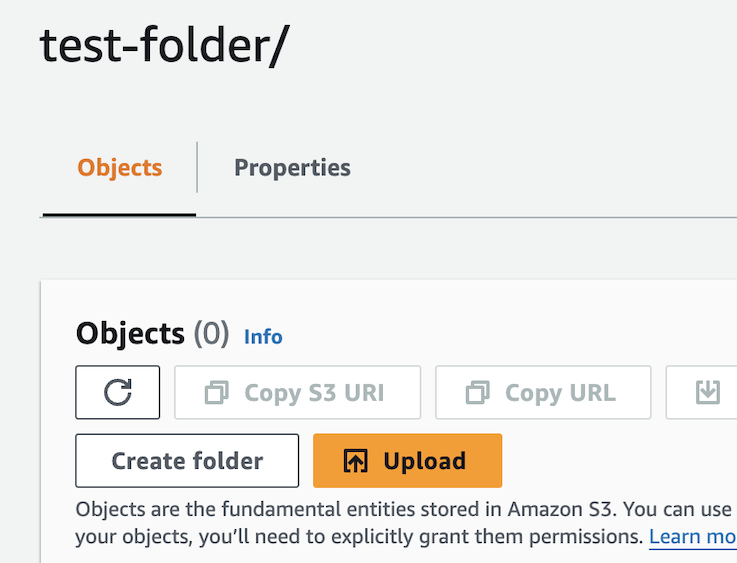Click the Copy URL button text
The image size is (737, 563).
coord(560,393)
